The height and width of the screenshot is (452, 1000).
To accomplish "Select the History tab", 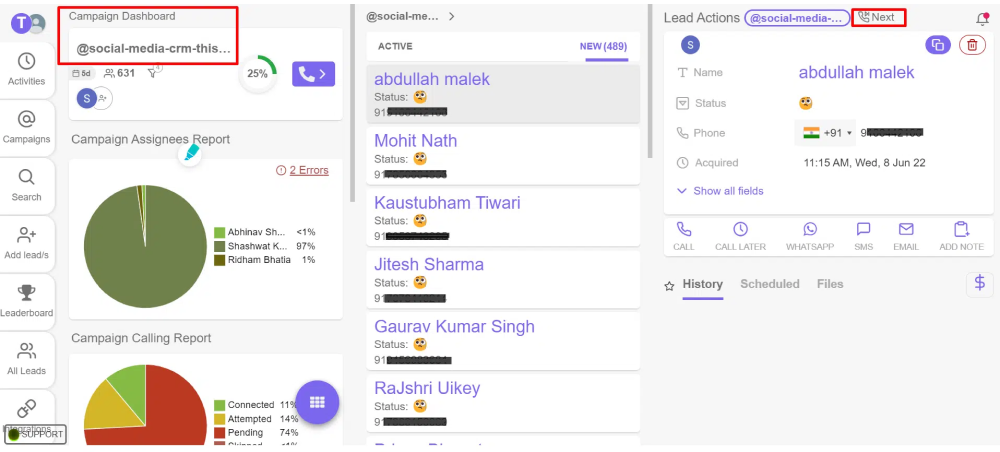I will coord(702,284).
